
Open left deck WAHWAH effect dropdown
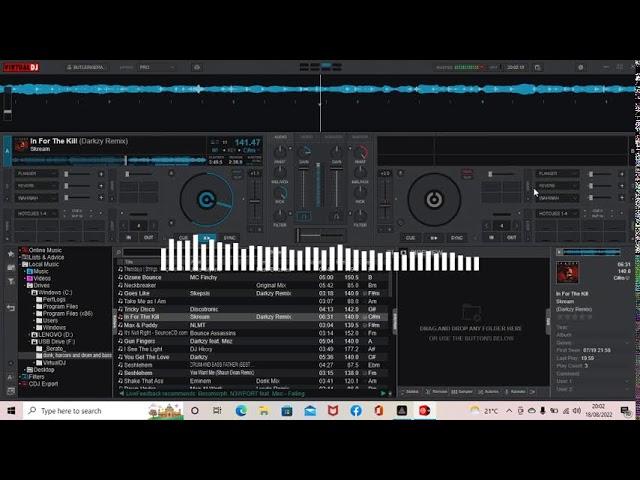pyautogui.click(x=36, y=198)
